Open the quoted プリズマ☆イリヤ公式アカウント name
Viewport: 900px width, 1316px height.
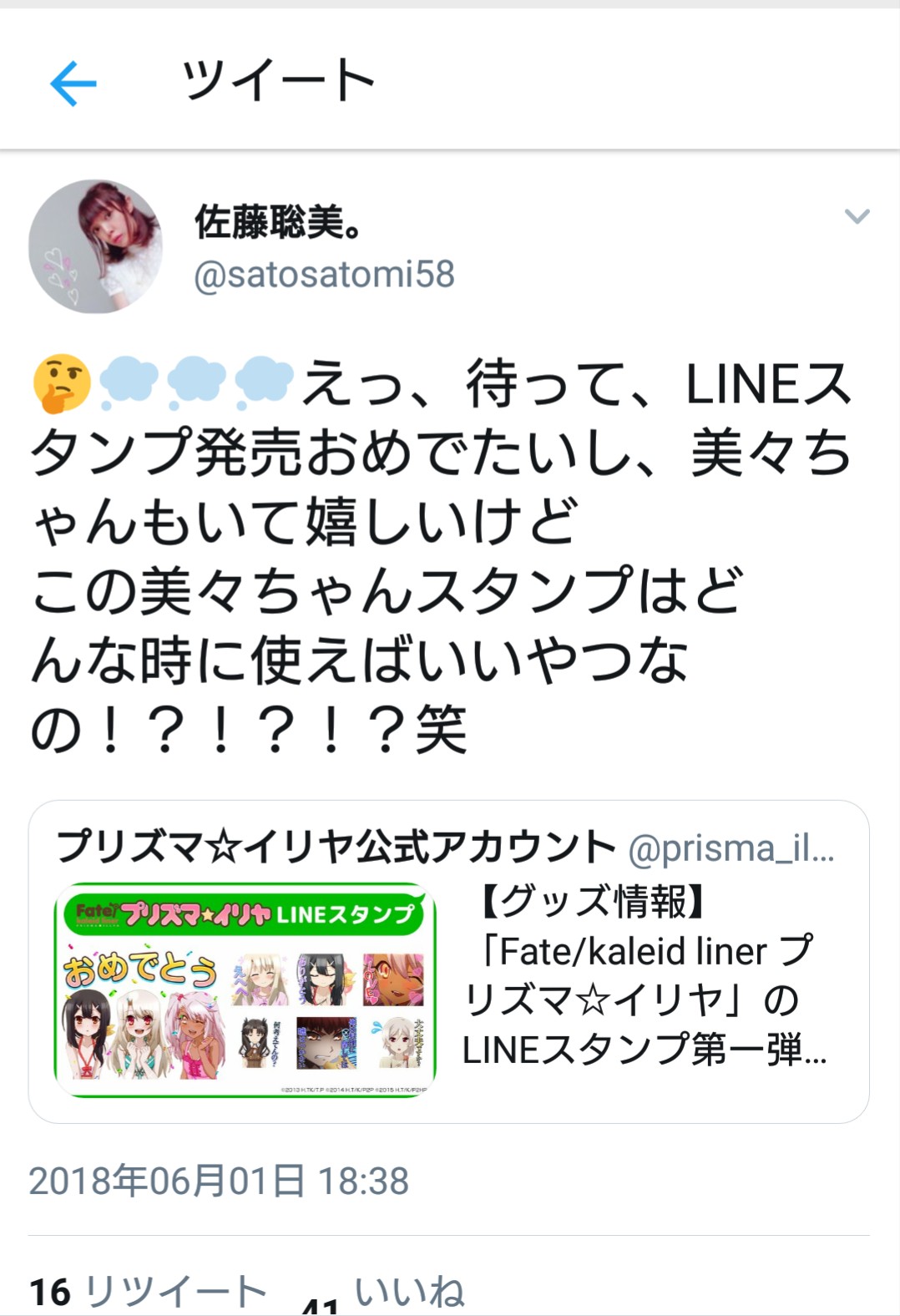click(336, 847)
